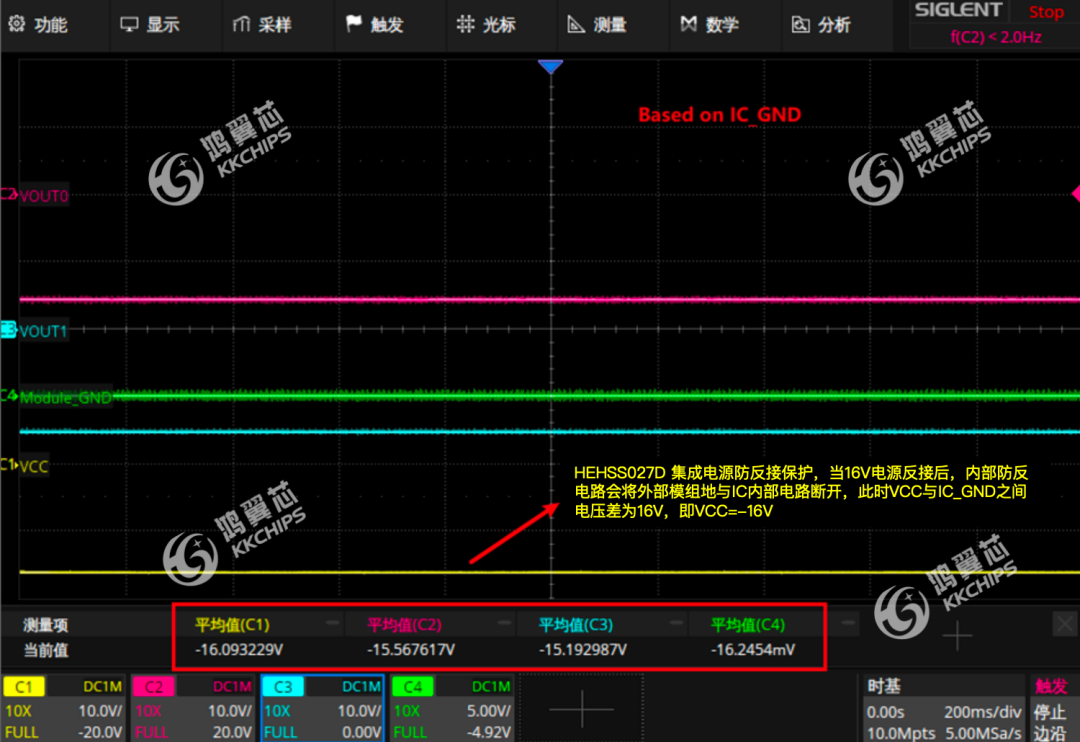Open the 触发 trigger flag menu
The image size is (1080, 742).
374,25
